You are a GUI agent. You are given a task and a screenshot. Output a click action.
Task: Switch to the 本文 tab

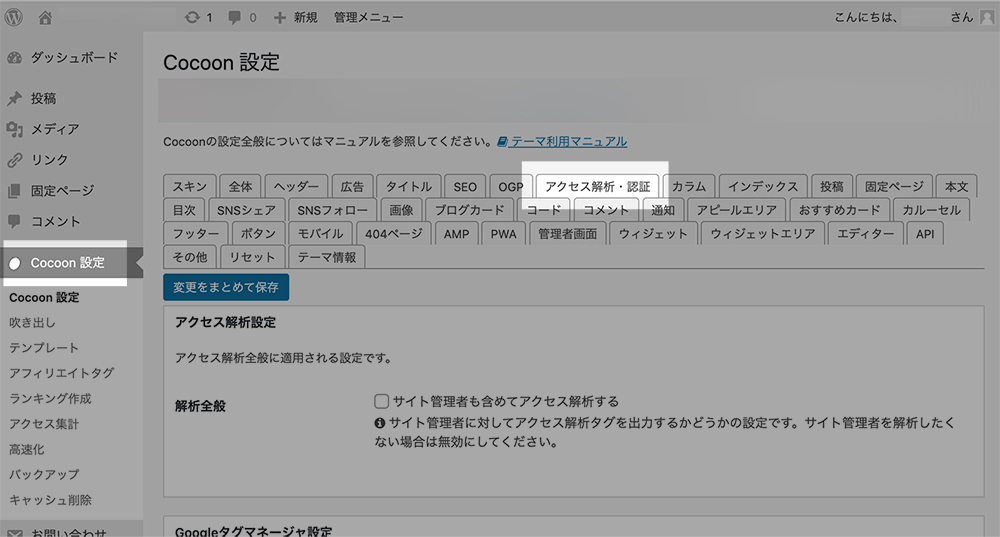tap(956, 186)
